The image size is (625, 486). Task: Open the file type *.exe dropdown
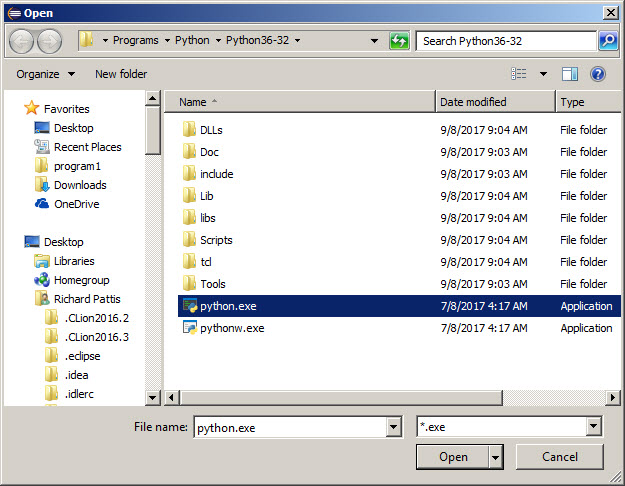pyautogui.click(x=594, y=427)
